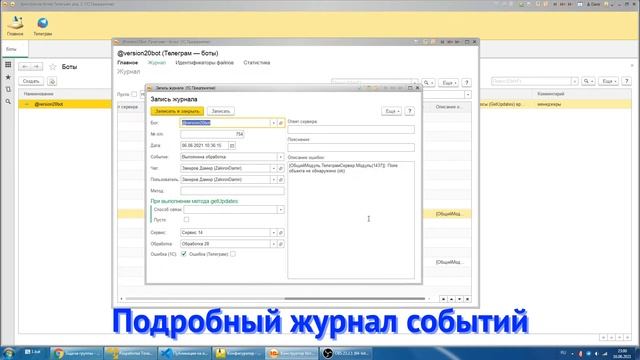Viewport: 640px width, 360px height.
Task: Expand the Обработка field dropdown
Action: tap(273, 244)
